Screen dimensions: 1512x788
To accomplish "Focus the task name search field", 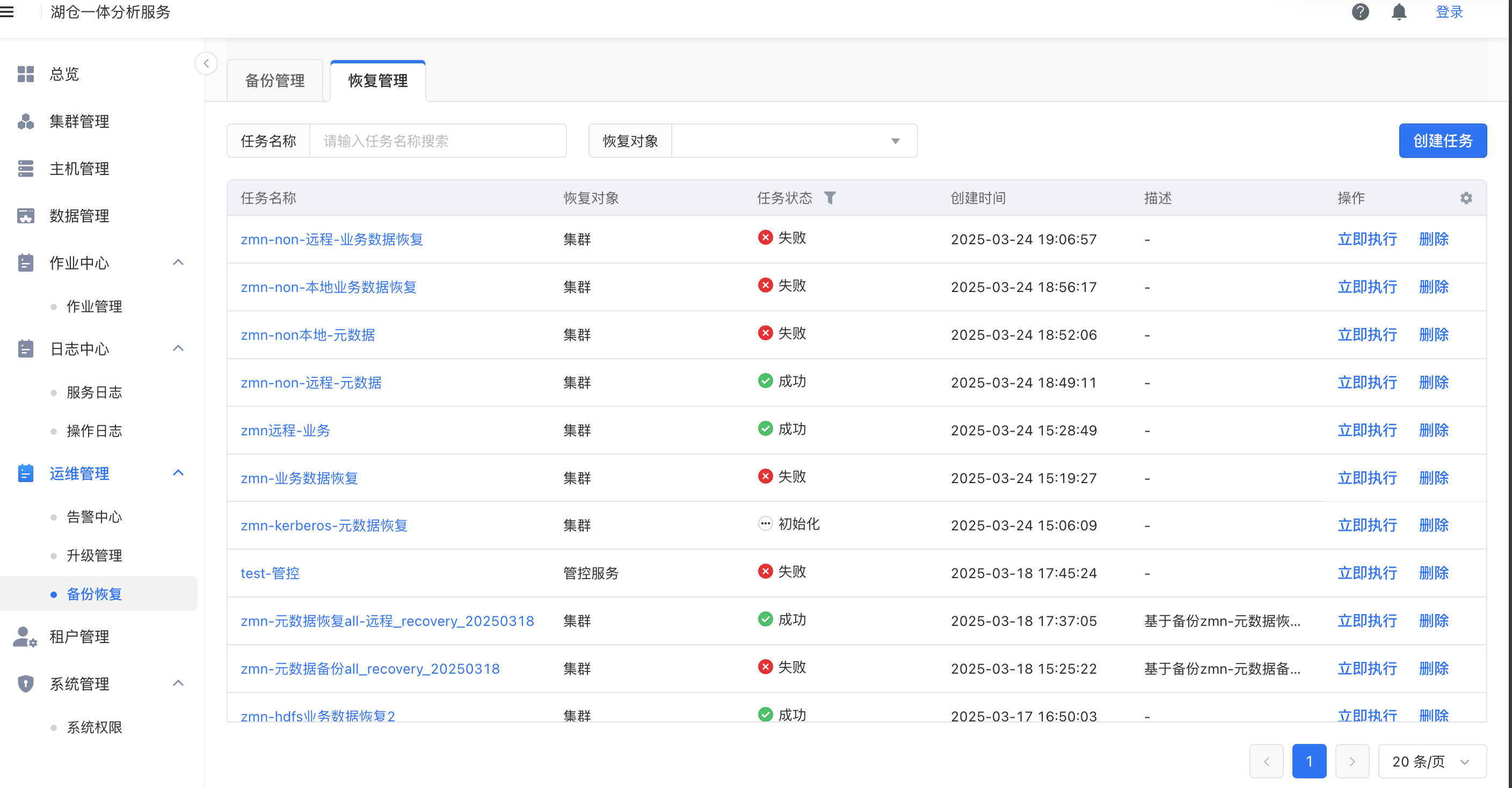I will click(438, 141).
